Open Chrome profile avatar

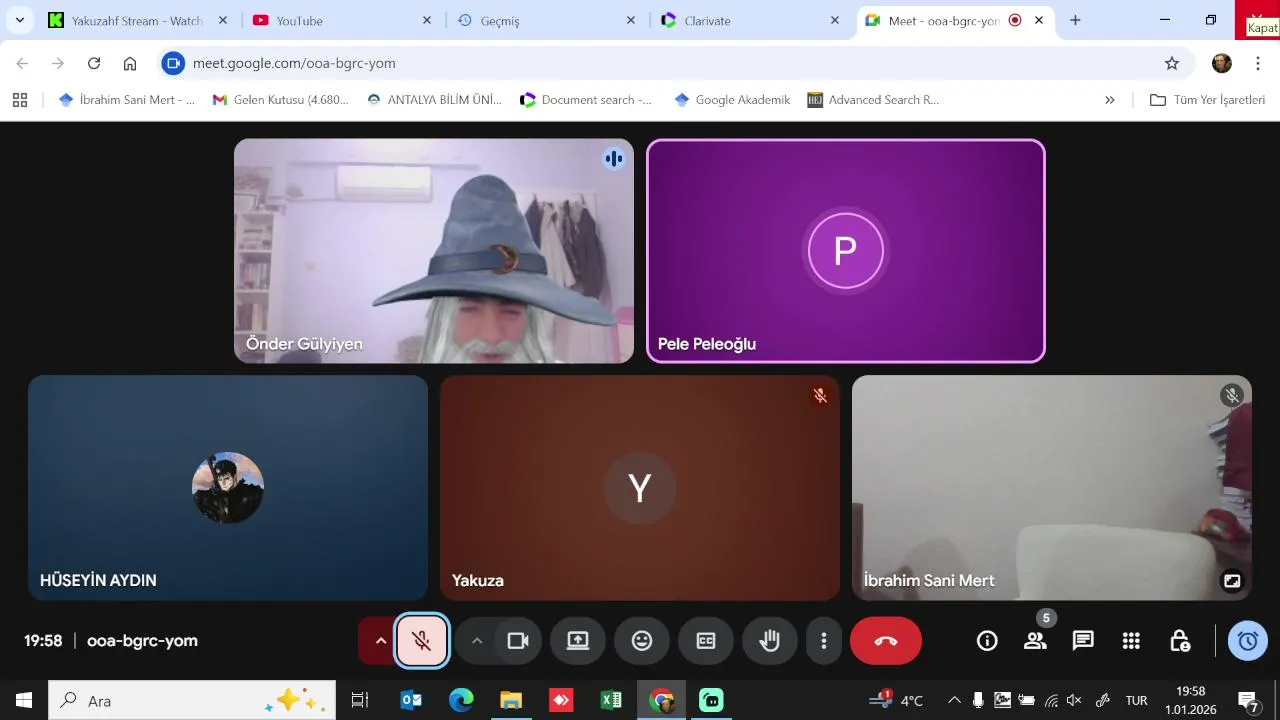[1222, 63]
